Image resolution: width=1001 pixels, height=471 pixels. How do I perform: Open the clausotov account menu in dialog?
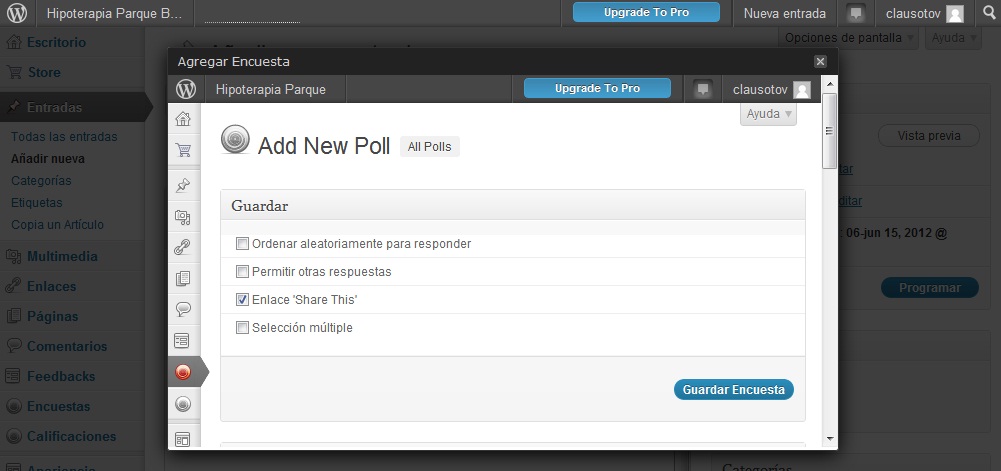point(771,89)
